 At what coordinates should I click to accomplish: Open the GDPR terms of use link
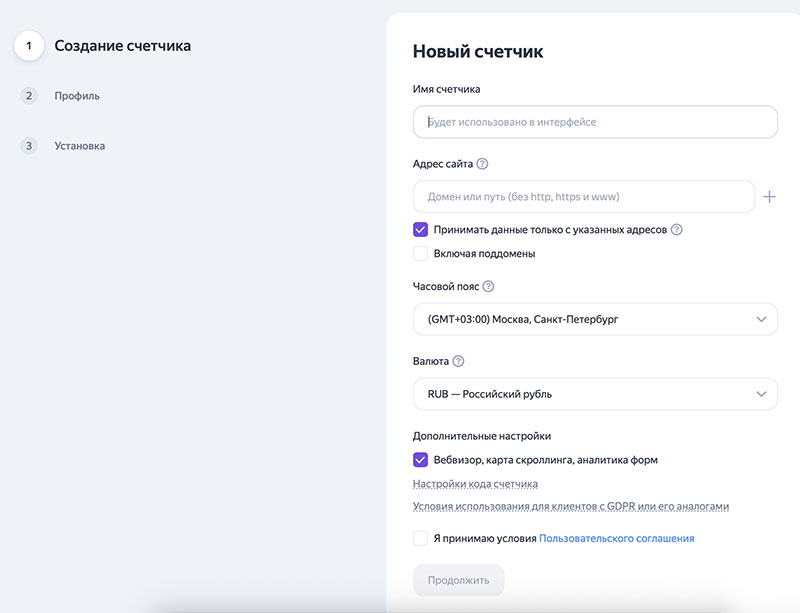coord(571,506)
